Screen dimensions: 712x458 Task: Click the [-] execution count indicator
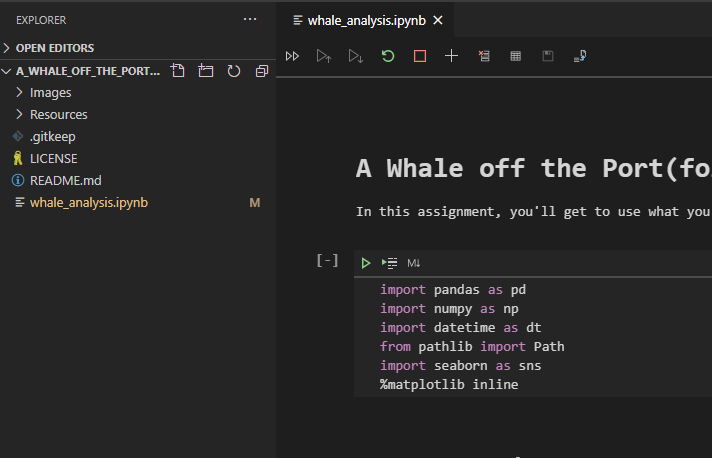coord(327,261)
